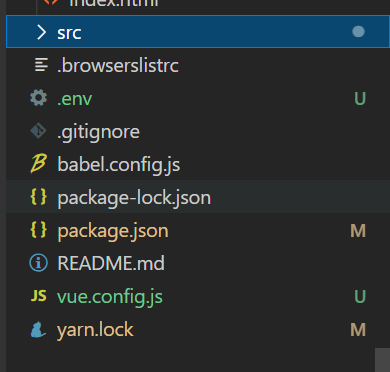390x372 pixels.
Task: Open the package-lock.json file
Action: (134, 198)
